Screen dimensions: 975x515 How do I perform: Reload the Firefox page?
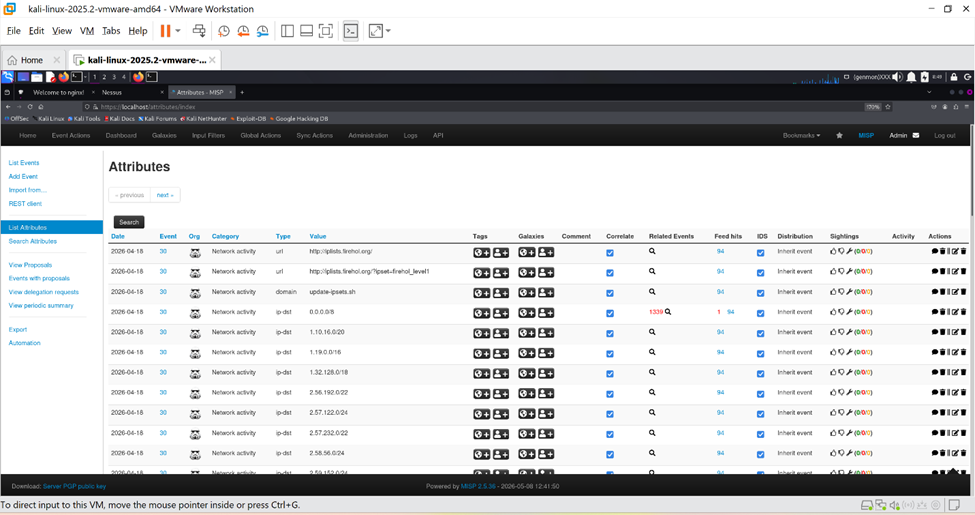tap(30, 107)
